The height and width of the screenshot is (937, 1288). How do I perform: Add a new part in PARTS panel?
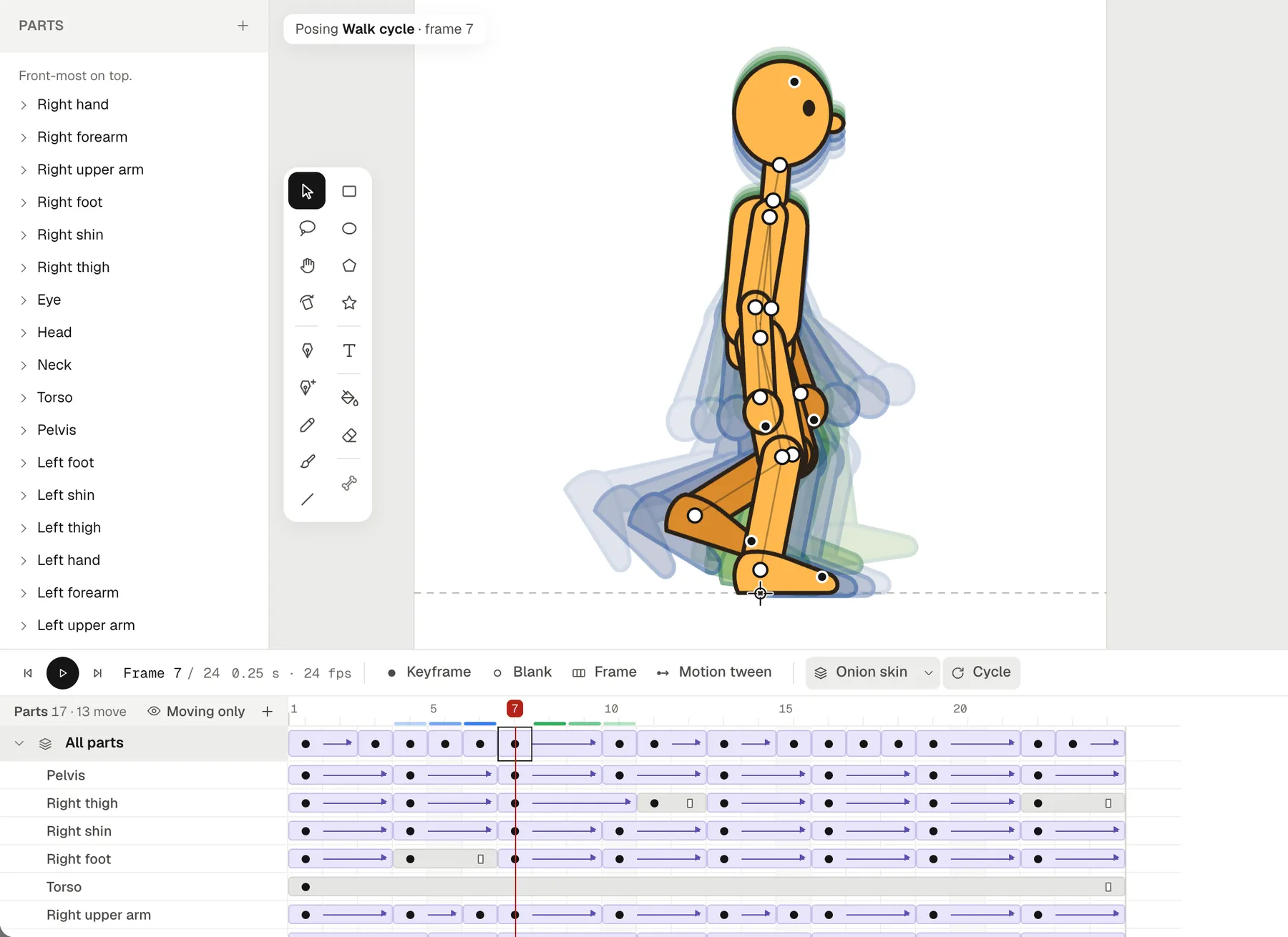(243, 26)
